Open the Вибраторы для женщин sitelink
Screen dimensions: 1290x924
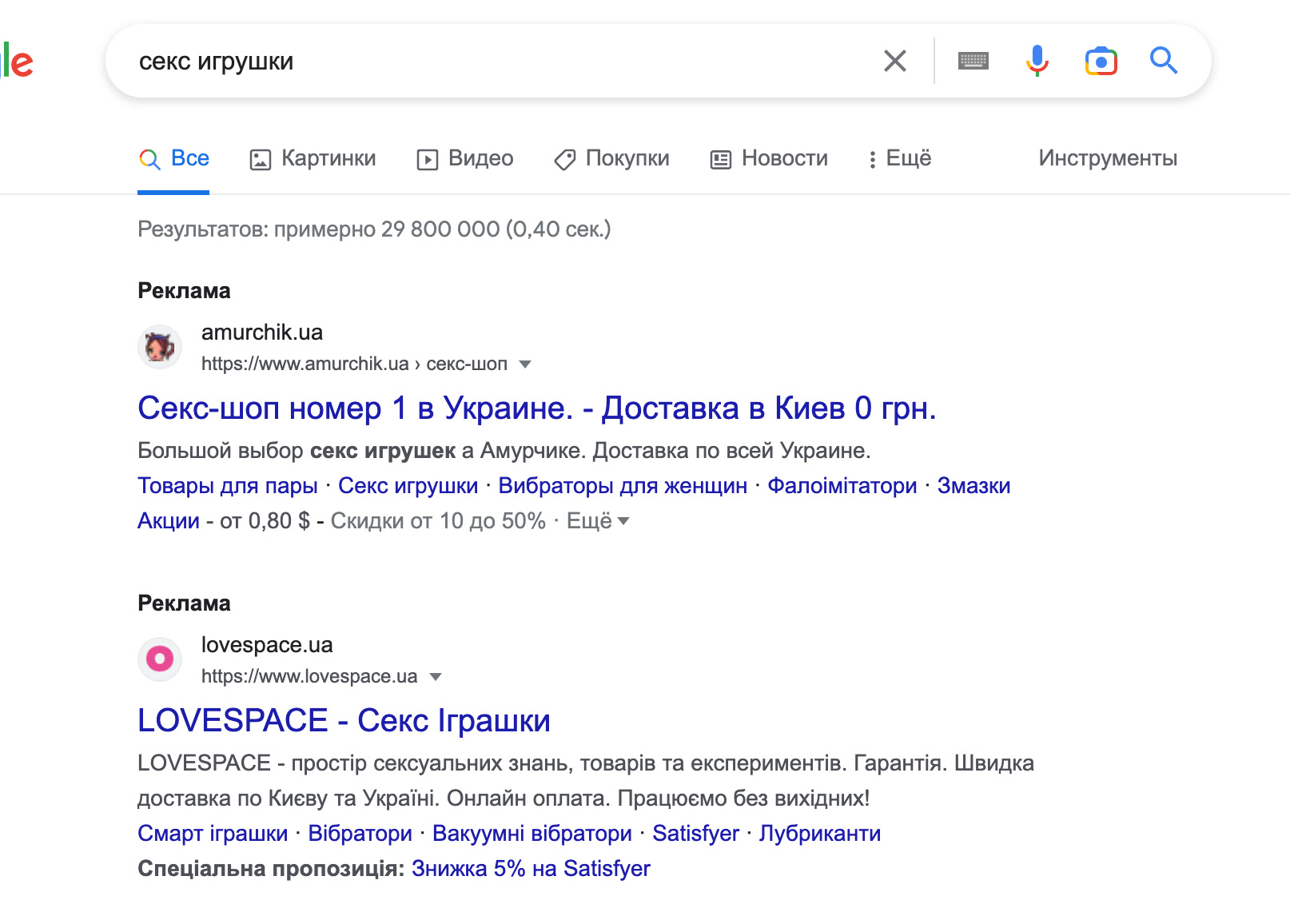click(623, 486)
